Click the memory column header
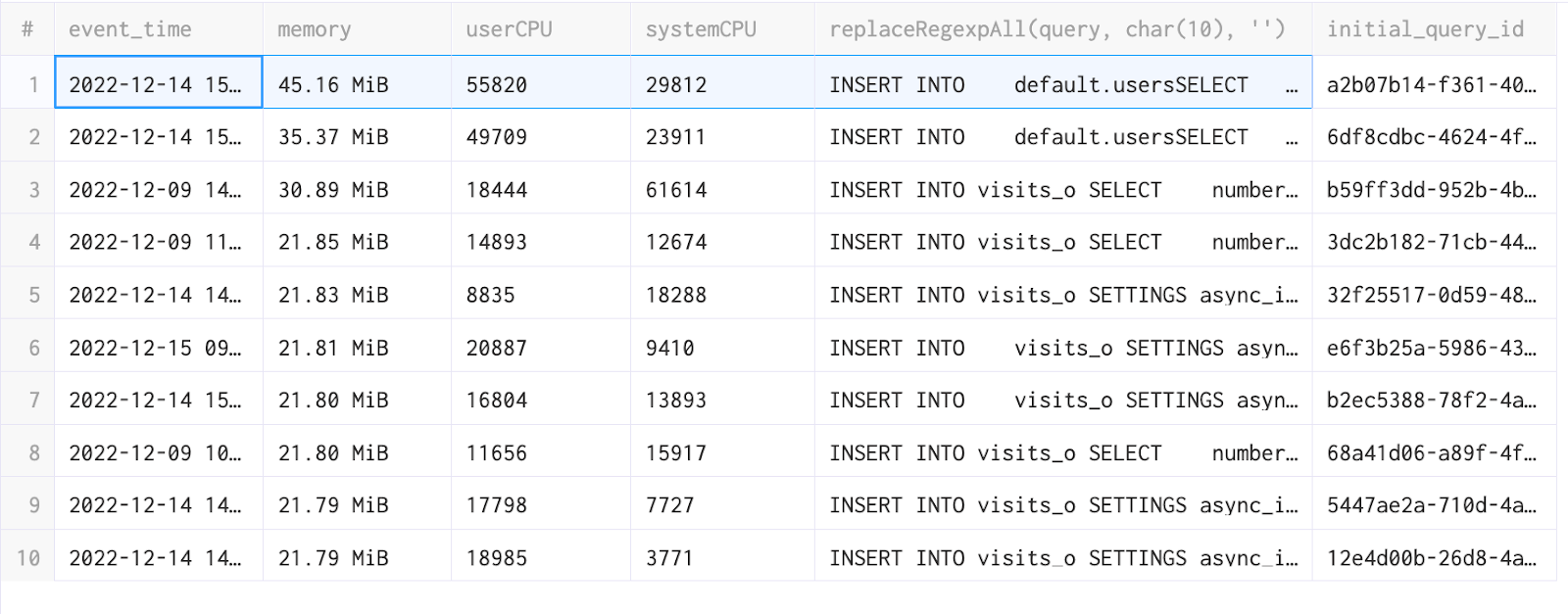Viewport: 1568px width, 614px height. pos(314,29)
